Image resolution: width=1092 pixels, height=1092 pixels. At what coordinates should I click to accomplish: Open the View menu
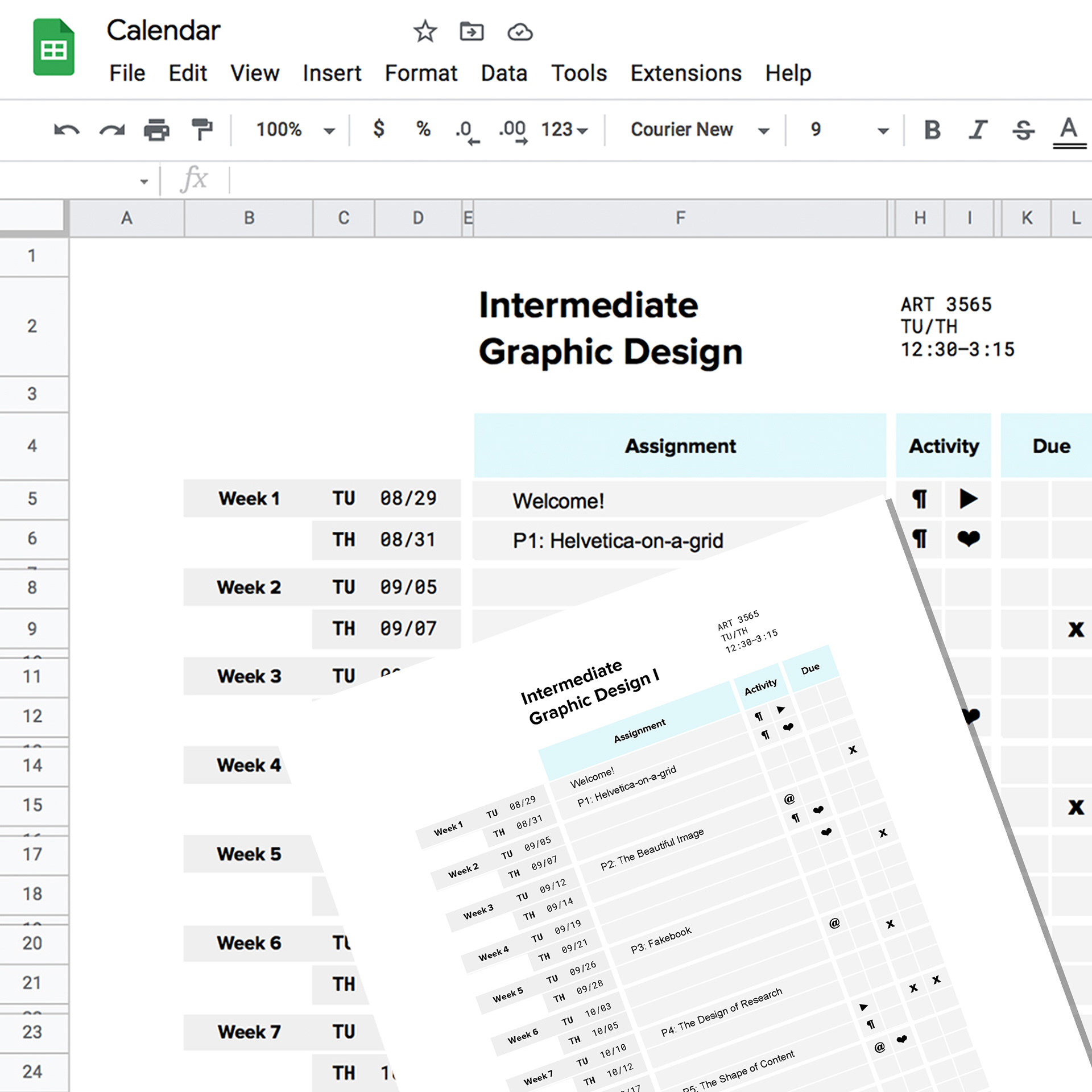[255, 73]
